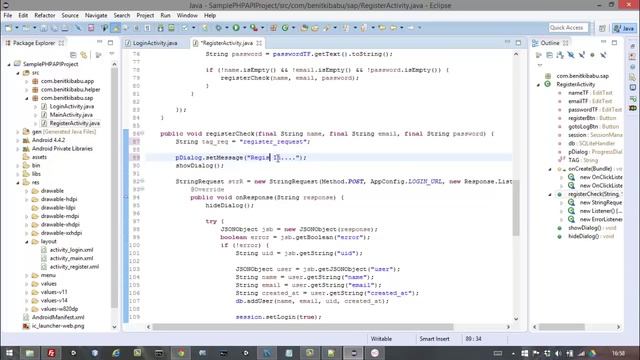Screen dimensions: 640x360
Task: Select AndroidManifest.xml in Package Explorer
Action: click(x=58, y=317)
